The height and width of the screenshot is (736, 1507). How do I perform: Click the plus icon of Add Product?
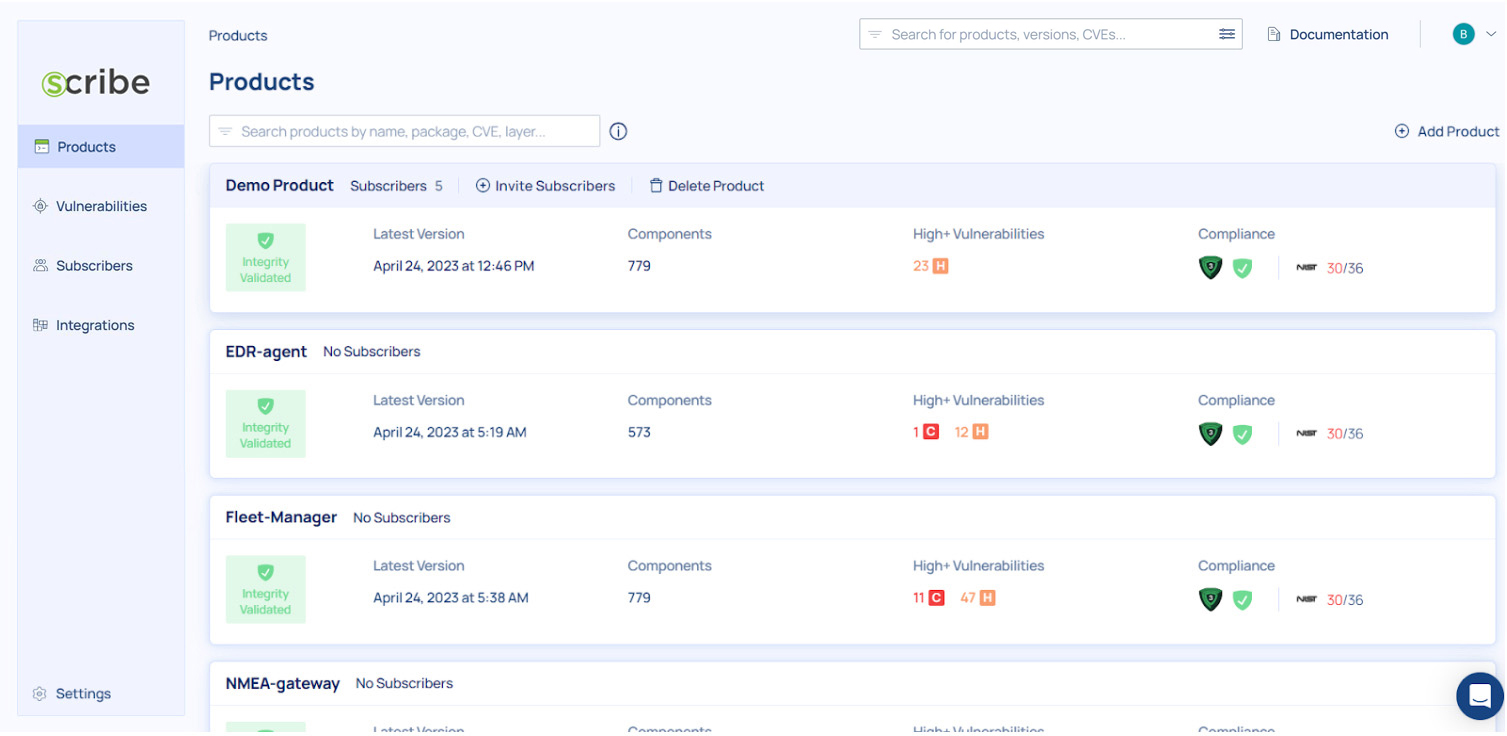coord(1402,131)
